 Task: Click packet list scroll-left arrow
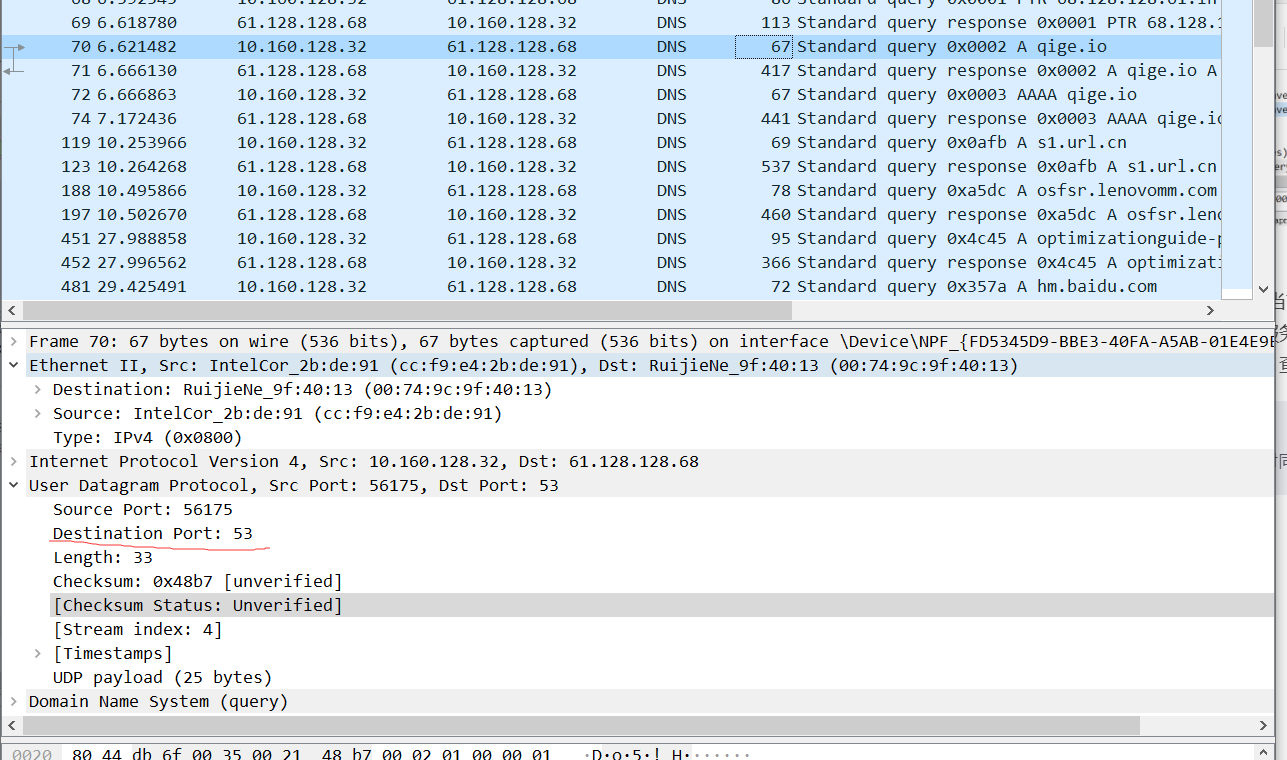pyautogui.click(x=12, y=311)
